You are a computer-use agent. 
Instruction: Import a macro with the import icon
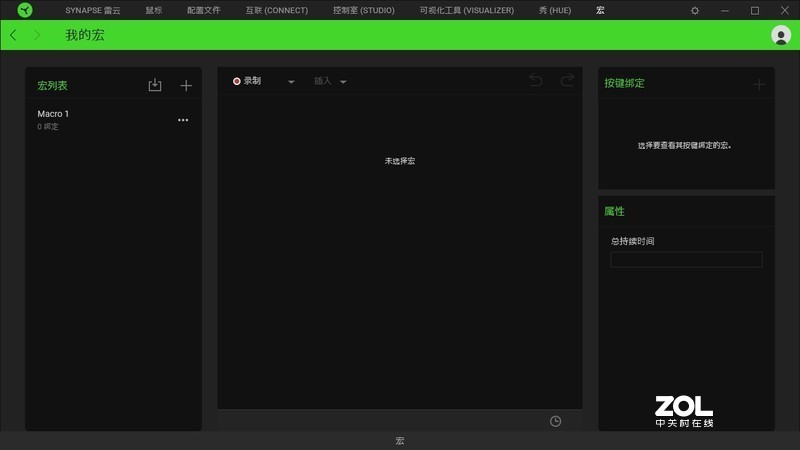155,85
